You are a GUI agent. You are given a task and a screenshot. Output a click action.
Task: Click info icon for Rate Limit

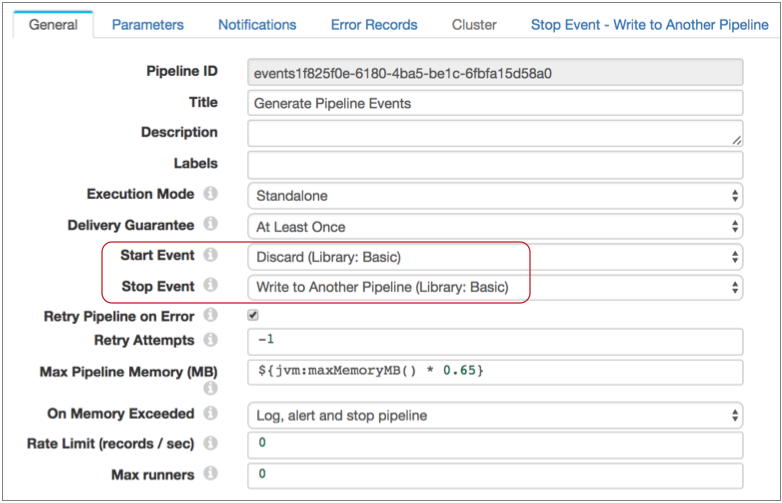click(x=211, y=443)
